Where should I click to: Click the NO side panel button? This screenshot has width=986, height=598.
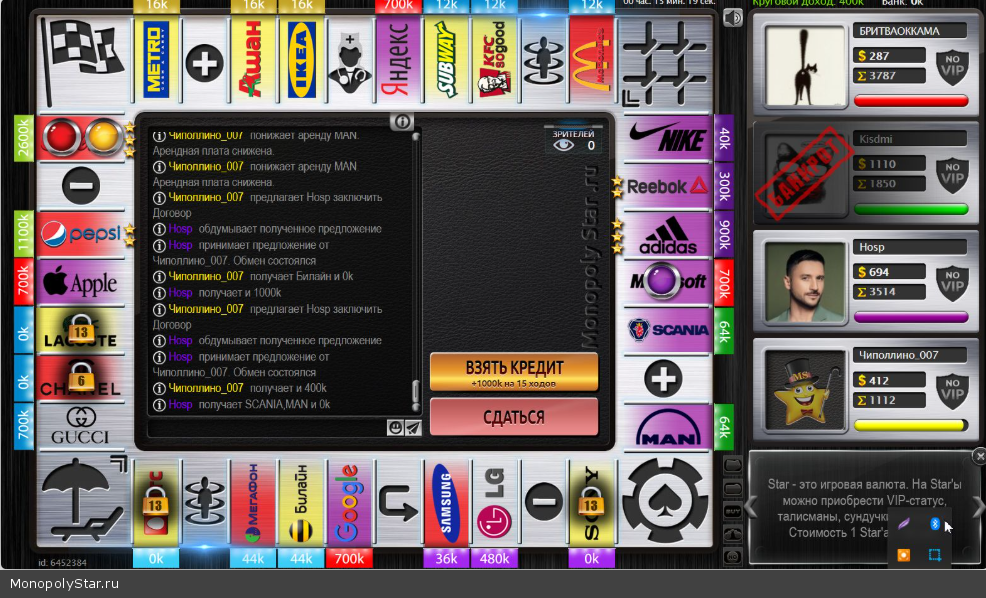click(733, 556)
